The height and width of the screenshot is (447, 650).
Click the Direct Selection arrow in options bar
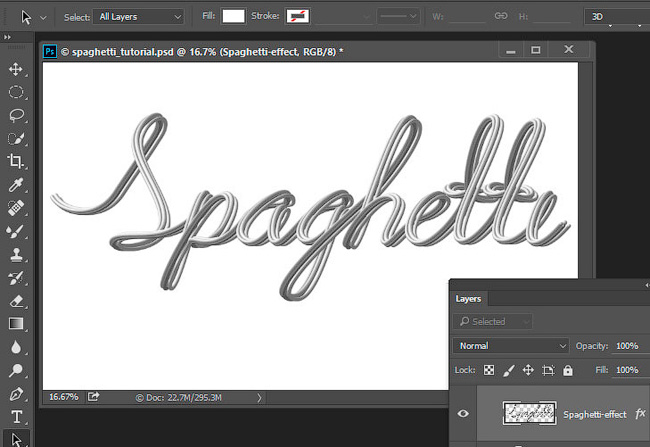pos(26,17)
